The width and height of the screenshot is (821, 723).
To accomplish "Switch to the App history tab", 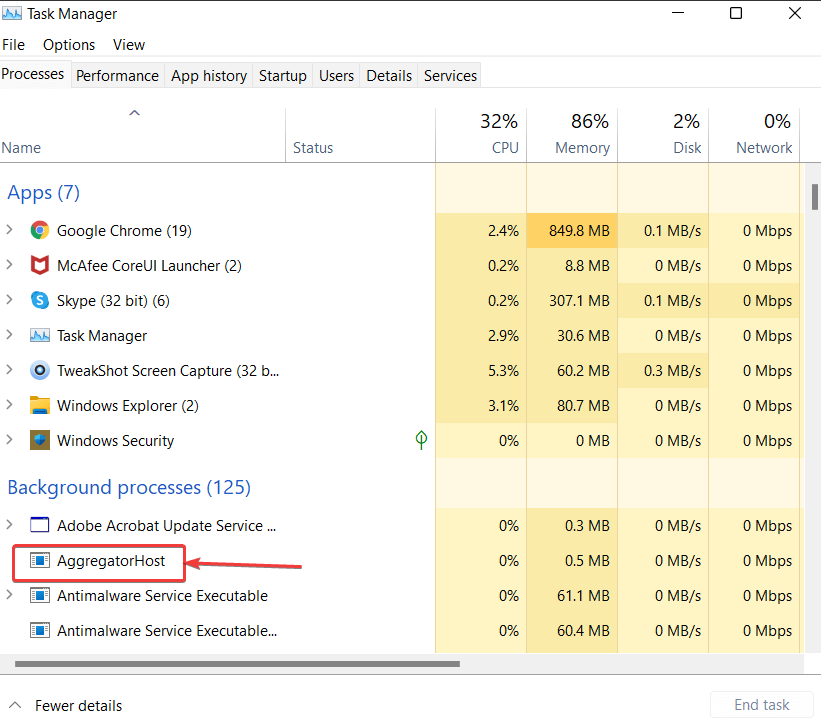I will click(x=209, y=76).
